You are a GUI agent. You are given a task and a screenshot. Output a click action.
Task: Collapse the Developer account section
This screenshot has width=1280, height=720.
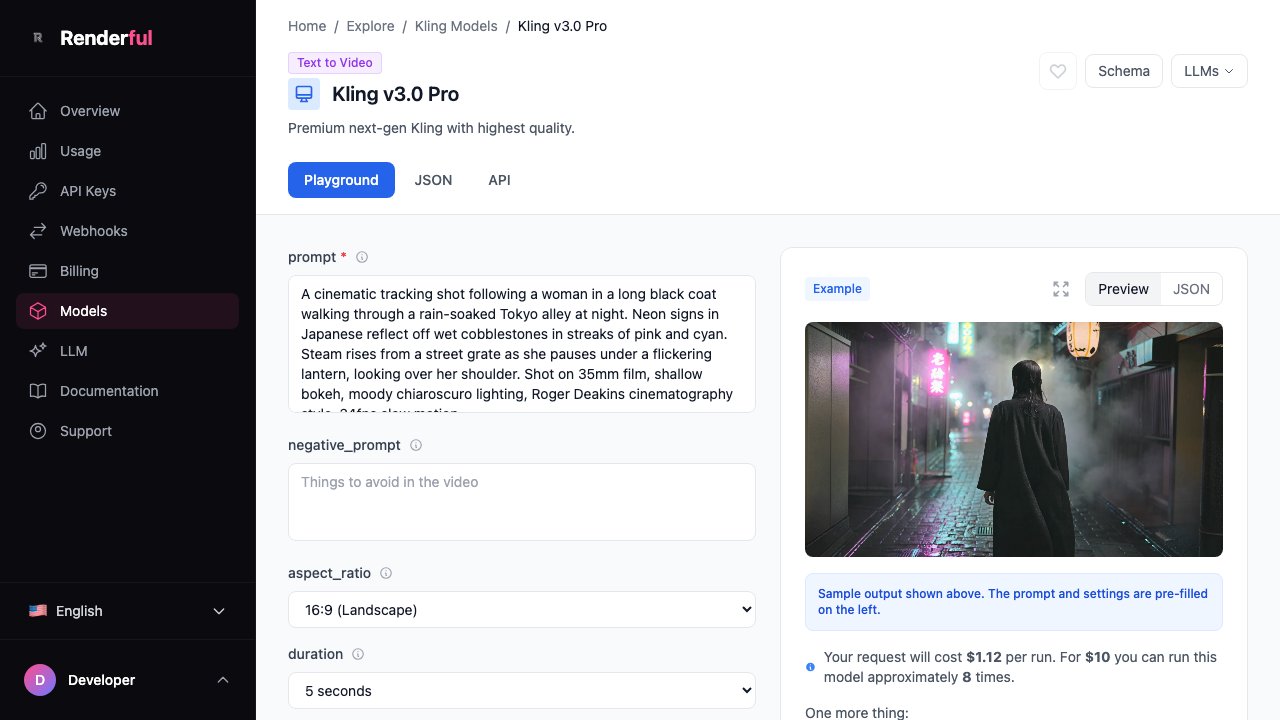(x=222, y=680)
